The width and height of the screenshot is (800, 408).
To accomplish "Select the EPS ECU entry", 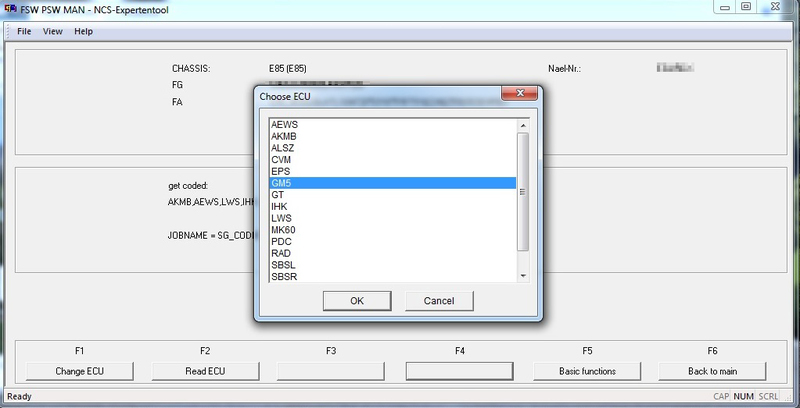I will 281,171.
